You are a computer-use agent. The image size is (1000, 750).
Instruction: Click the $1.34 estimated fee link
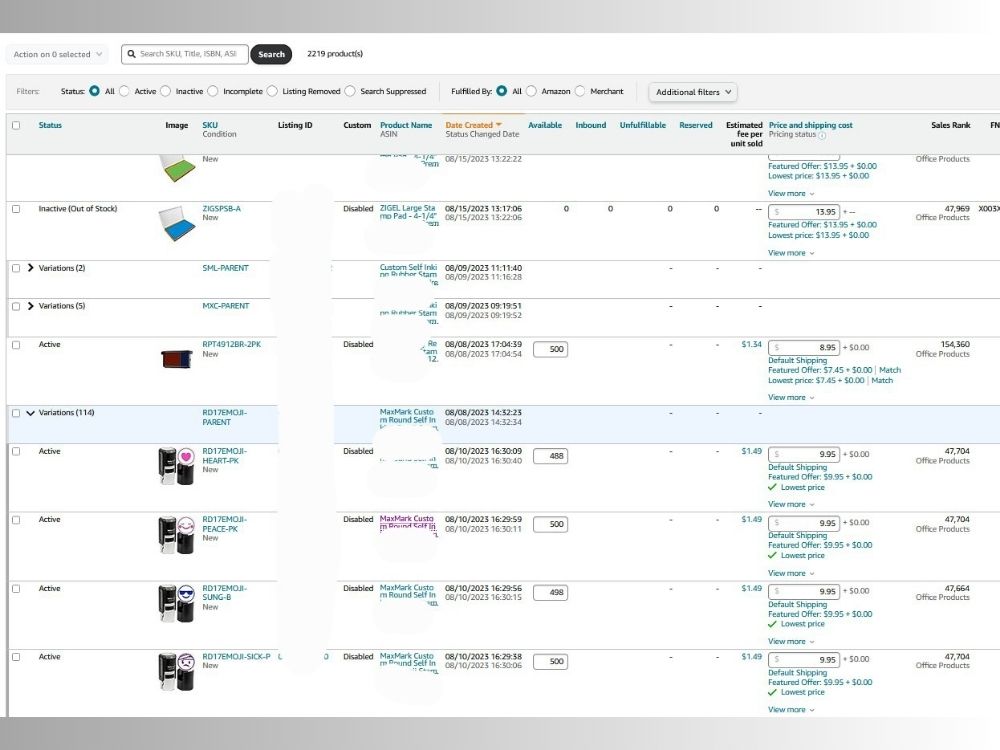(751, 344)
